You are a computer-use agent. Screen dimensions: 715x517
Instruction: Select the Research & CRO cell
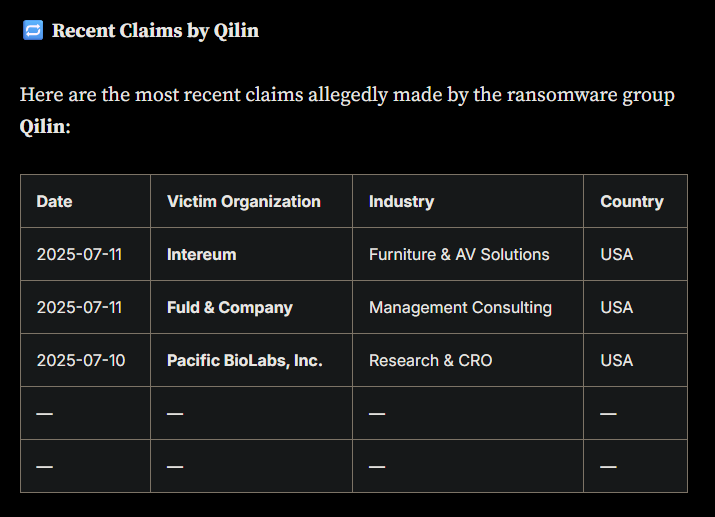click(468, 360)
